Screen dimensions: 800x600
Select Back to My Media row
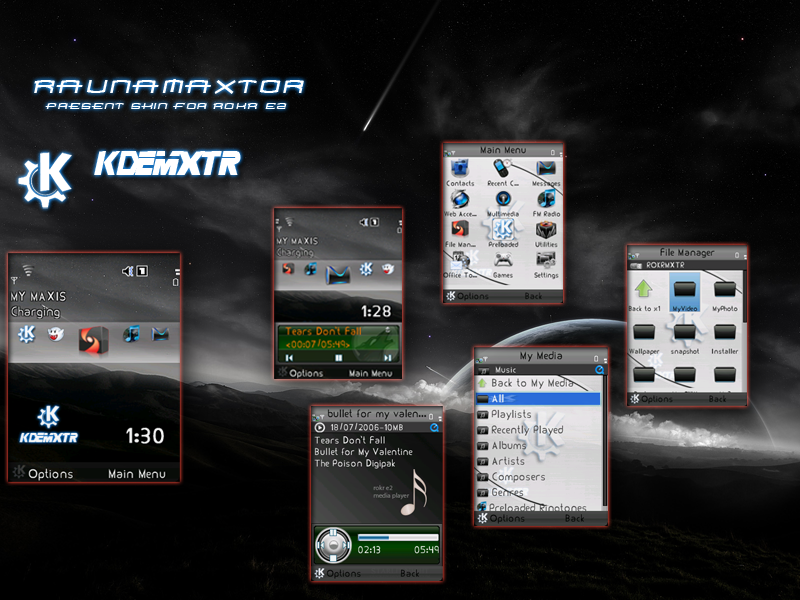click(x=539, y=383)
